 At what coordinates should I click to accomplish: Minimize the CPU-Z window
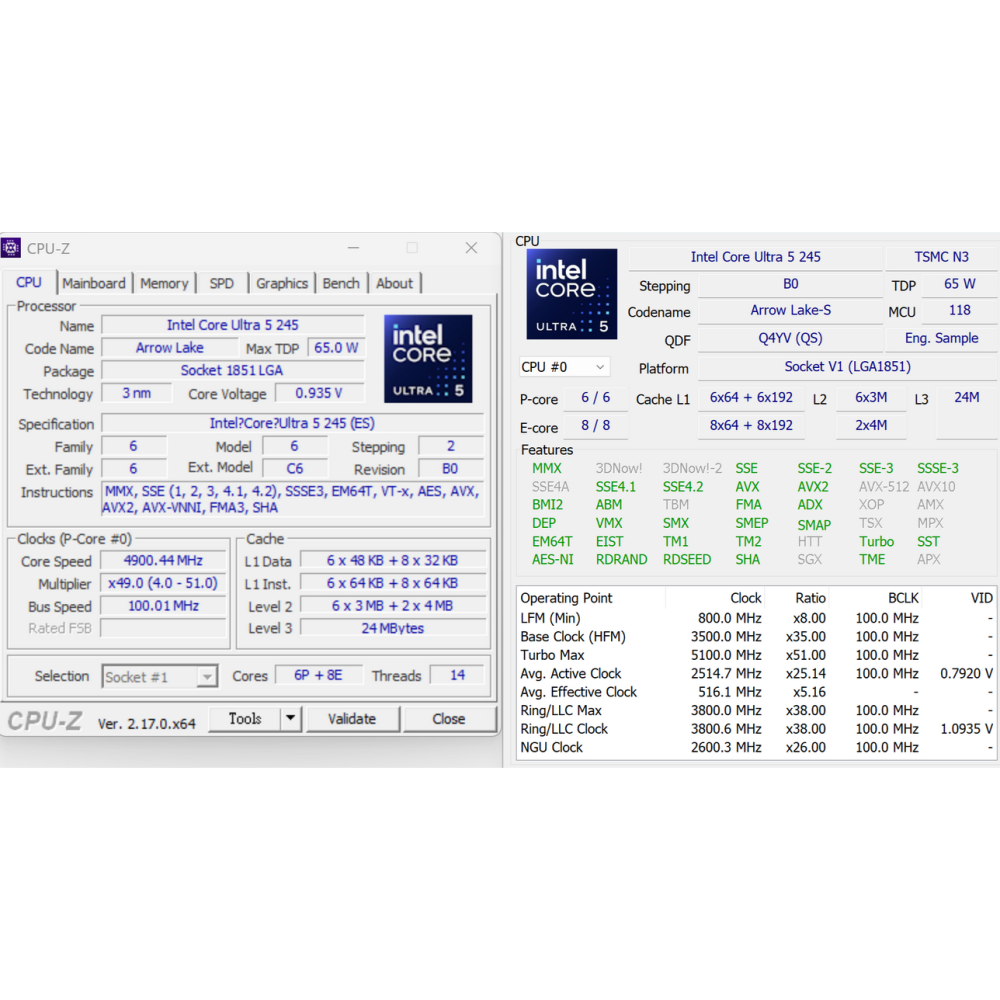[351, 248]
